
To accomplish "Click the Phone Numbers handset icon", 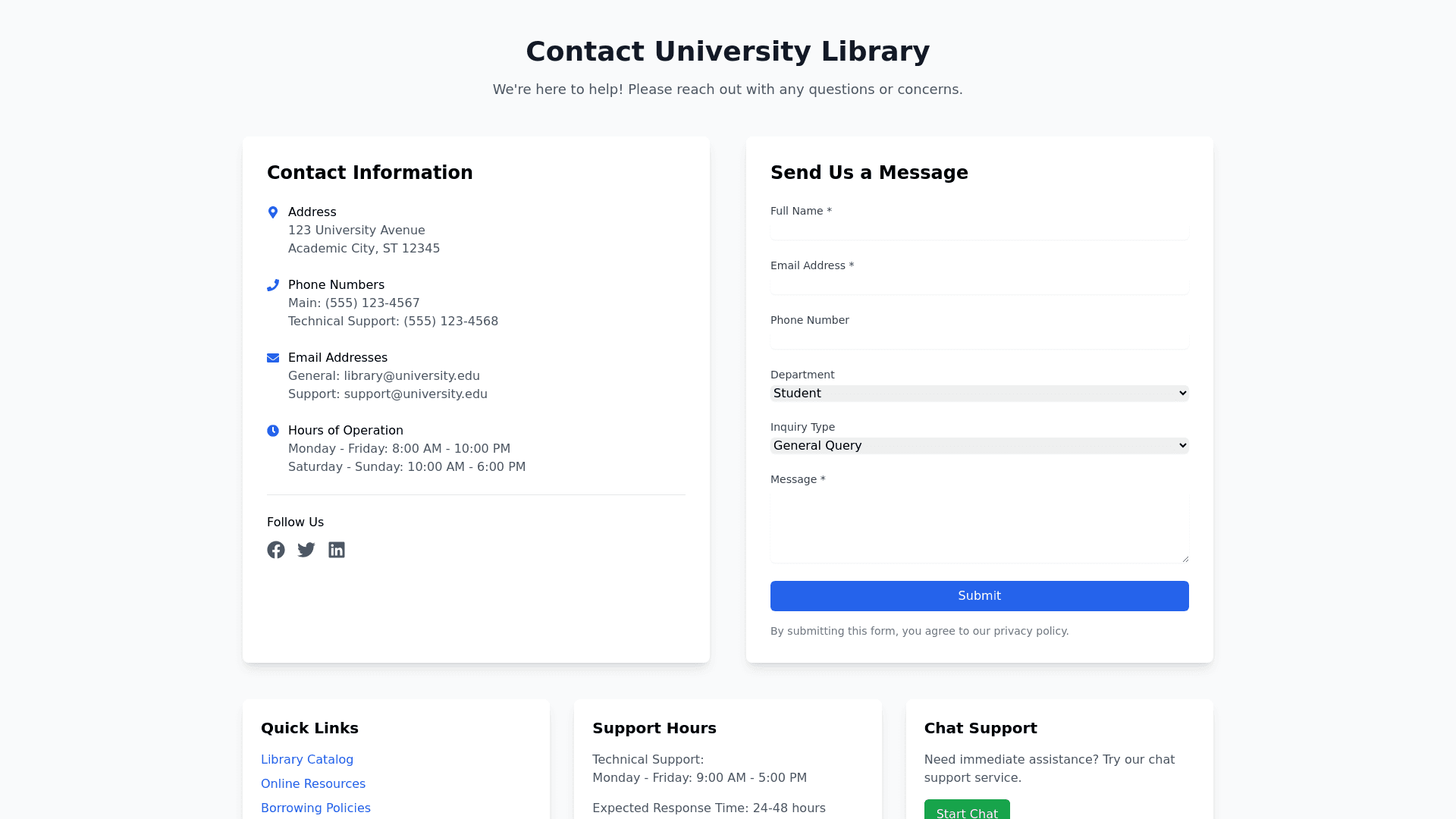I will coord(273,285).
